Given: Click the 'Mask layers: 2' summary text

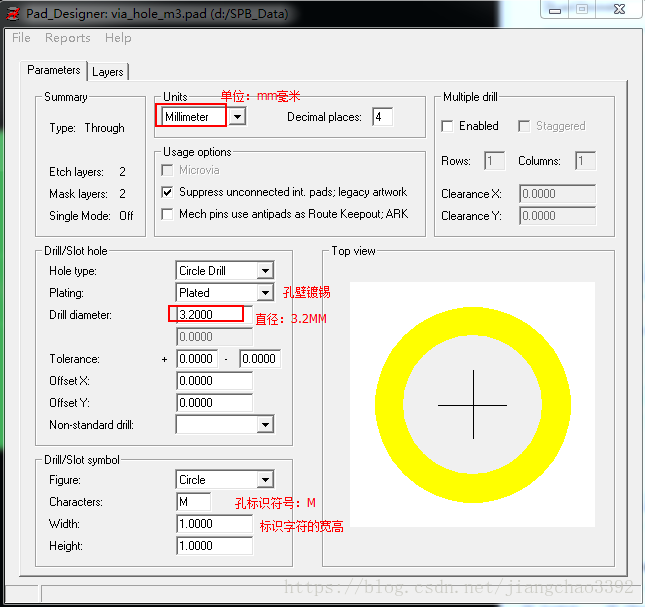Looking at the screenshot, I should [87, 194].
